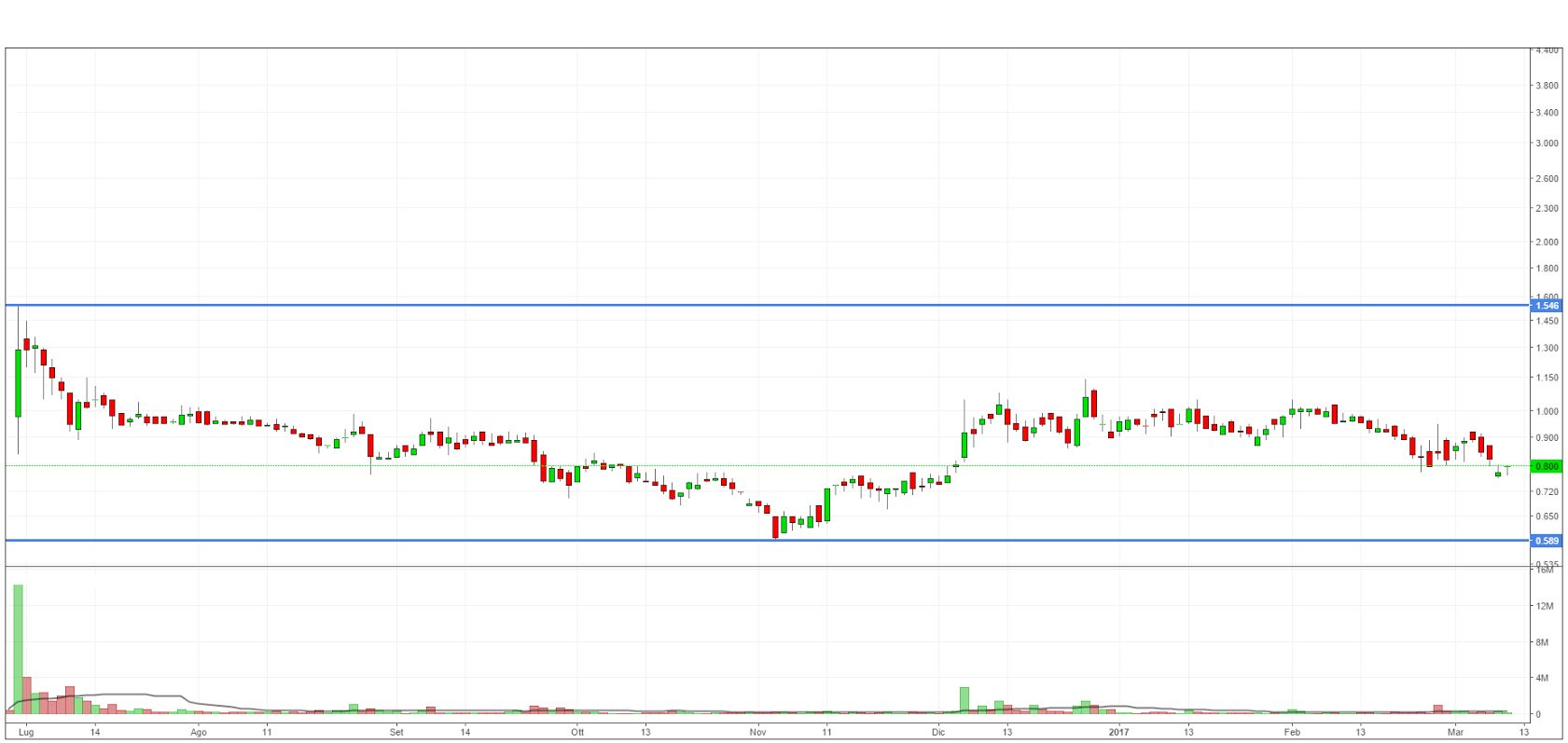The image size is (1568, 743).
Task: Click the bold 2017 year label on time axis
Action: point(1118,733)
